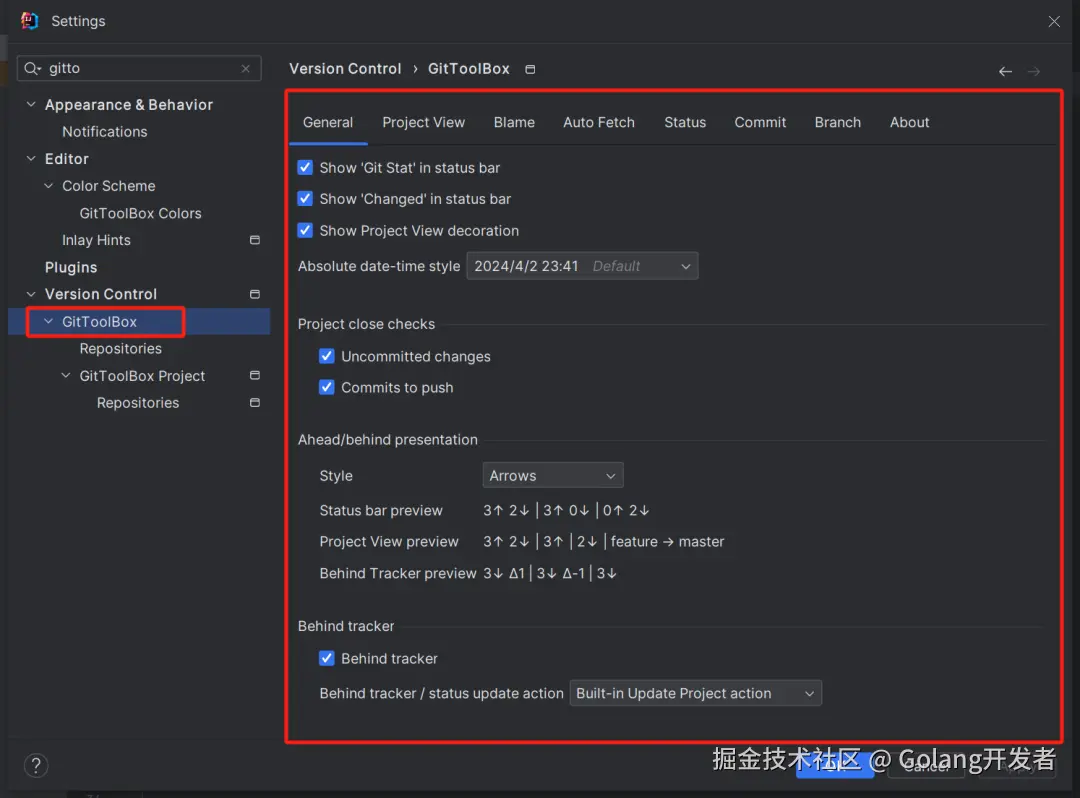Open the Style Arrows dropdown
The width and height of the screenshot is (1080, 798).
click(552, 476)
